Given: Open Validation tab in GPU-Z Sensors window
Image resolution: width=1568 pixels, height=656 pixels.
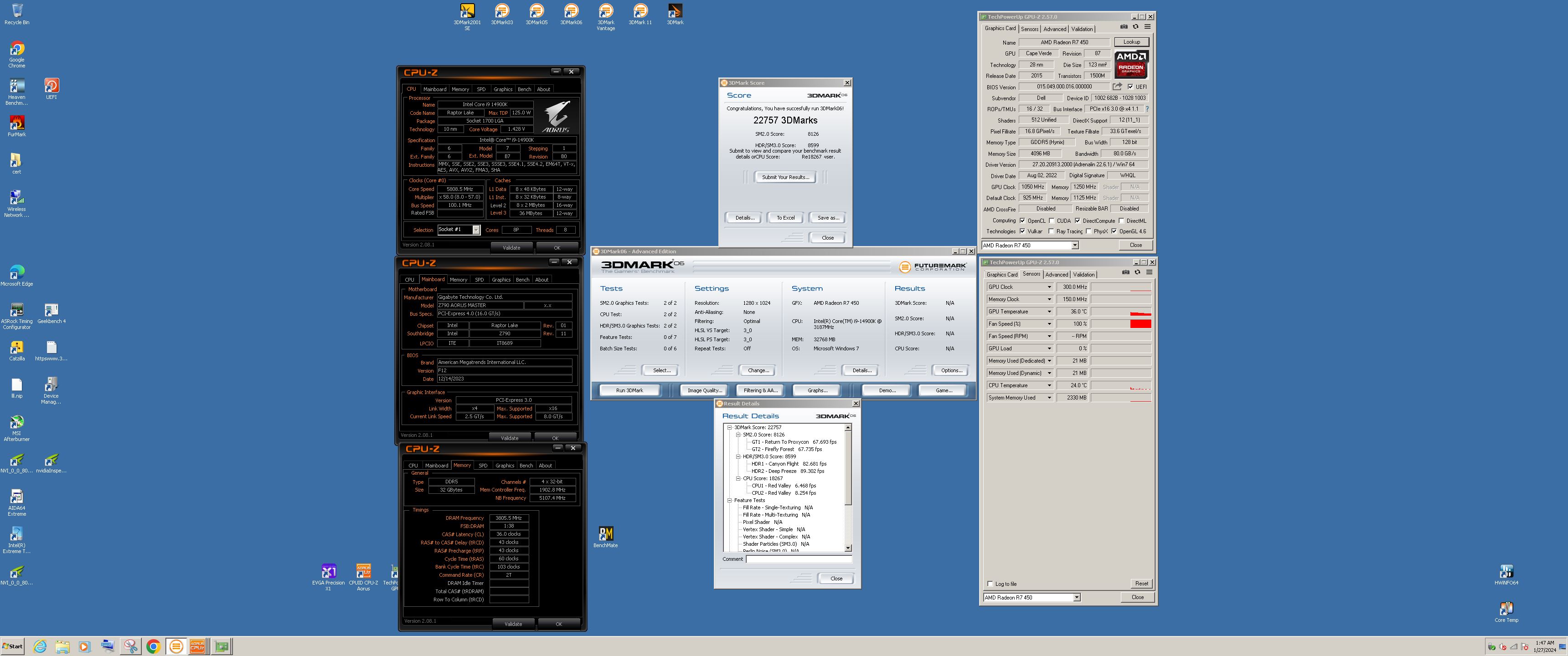Looking at the screenshot, I should 1083,275.
